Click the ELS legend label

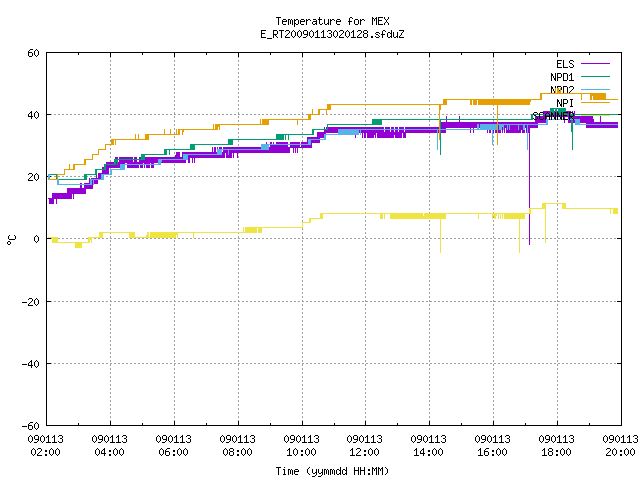(565, 64)
